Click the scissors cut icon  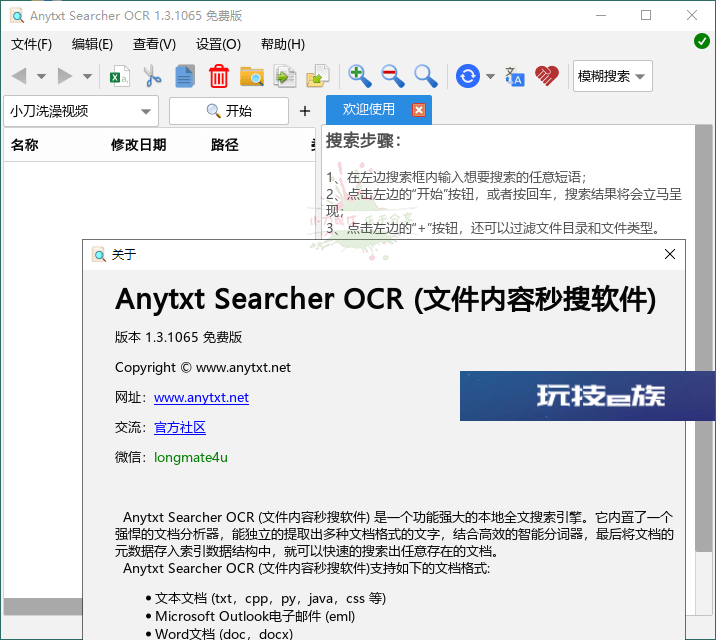(152, 76)
